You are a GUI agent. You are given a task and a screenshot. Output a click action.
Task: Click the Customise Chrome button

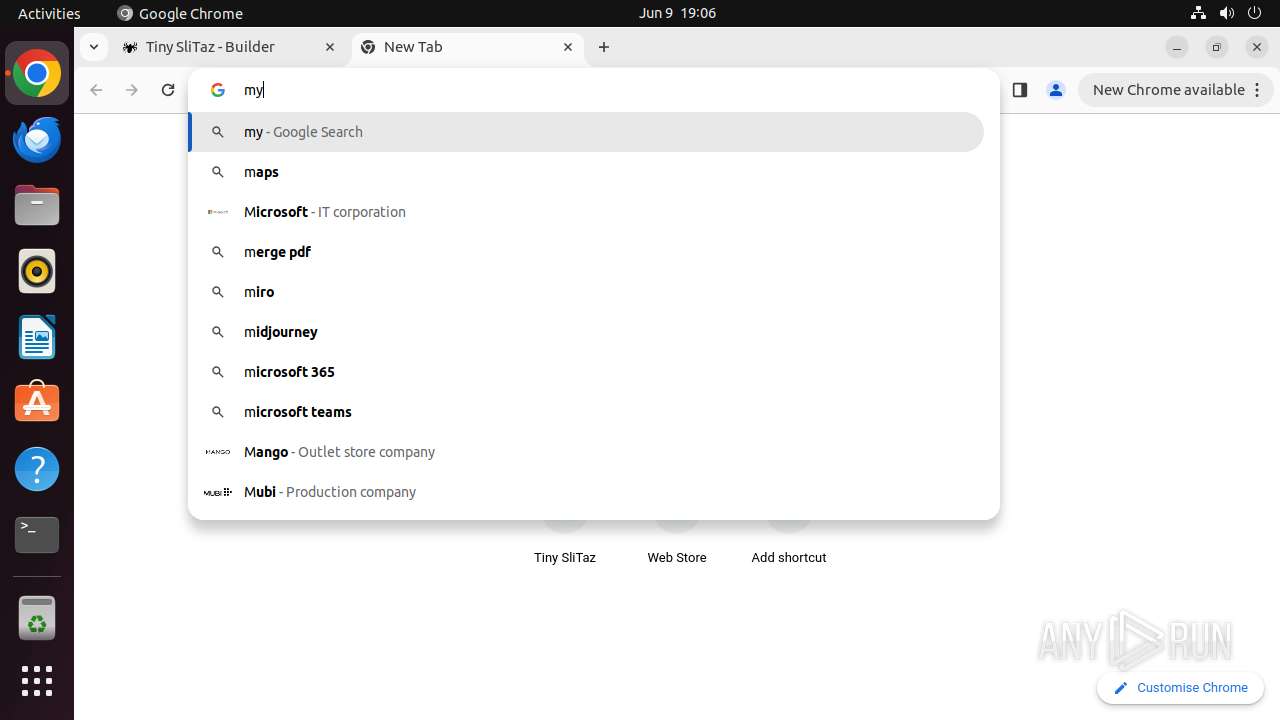coord(1180,688)
